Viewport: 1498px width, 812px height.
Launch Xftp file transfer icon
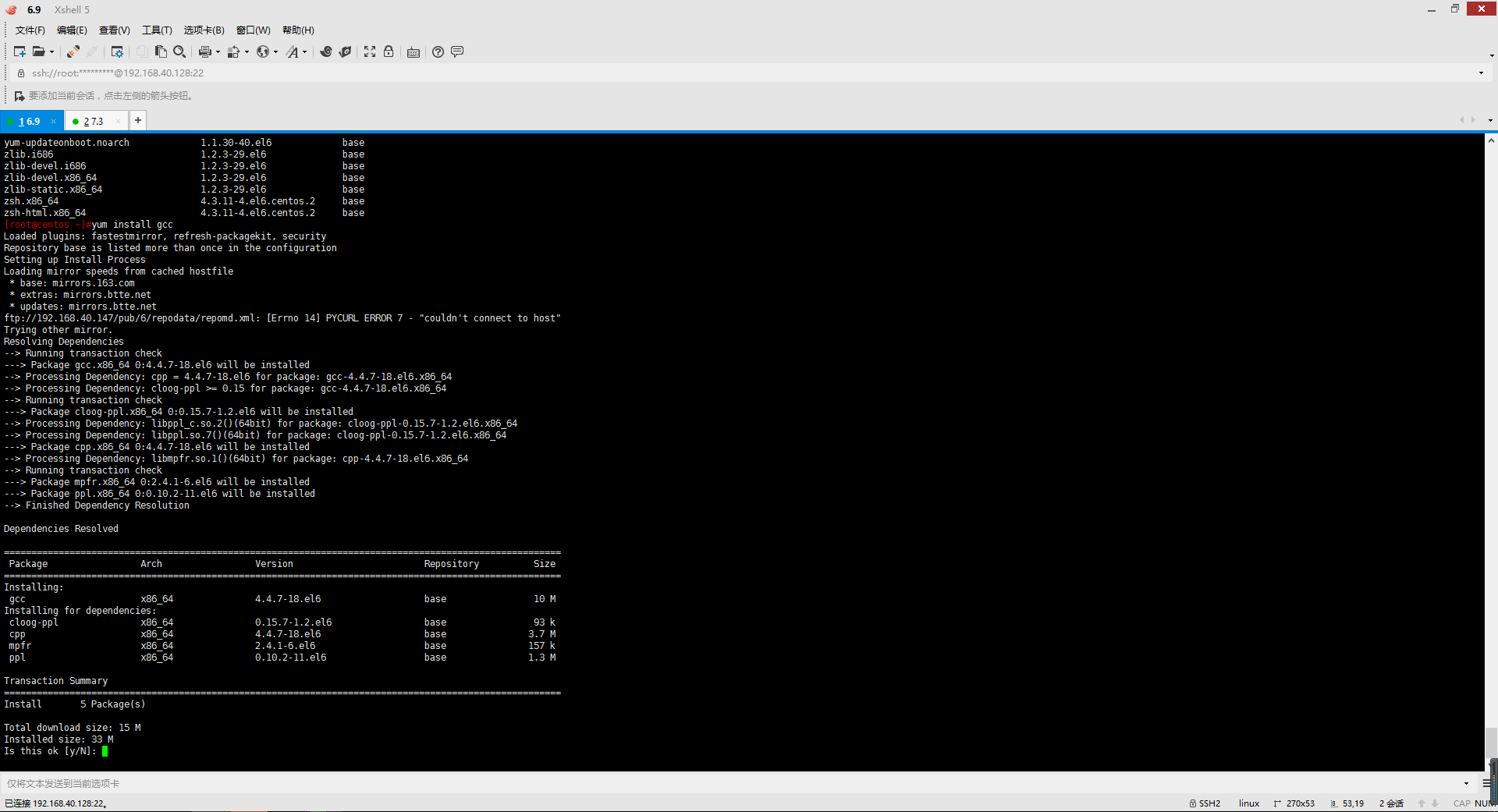click(345, 51)
